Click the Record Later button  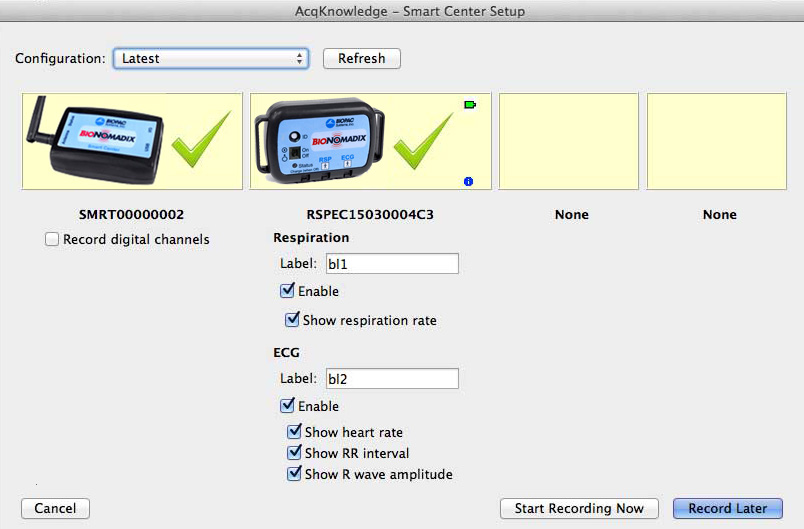coord(727,508)
